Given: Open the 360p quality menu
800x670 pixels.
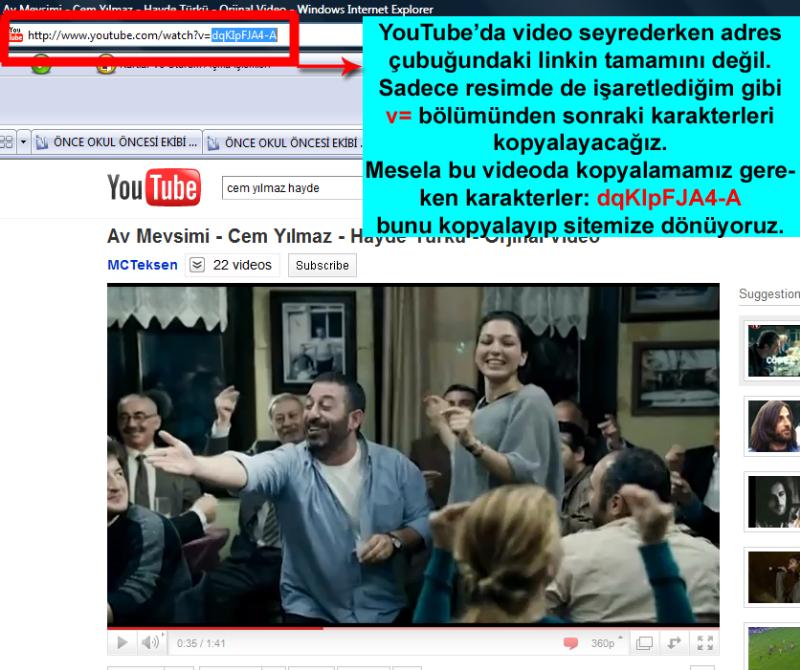Looking at the screenshot, I should tap(606, 643).
